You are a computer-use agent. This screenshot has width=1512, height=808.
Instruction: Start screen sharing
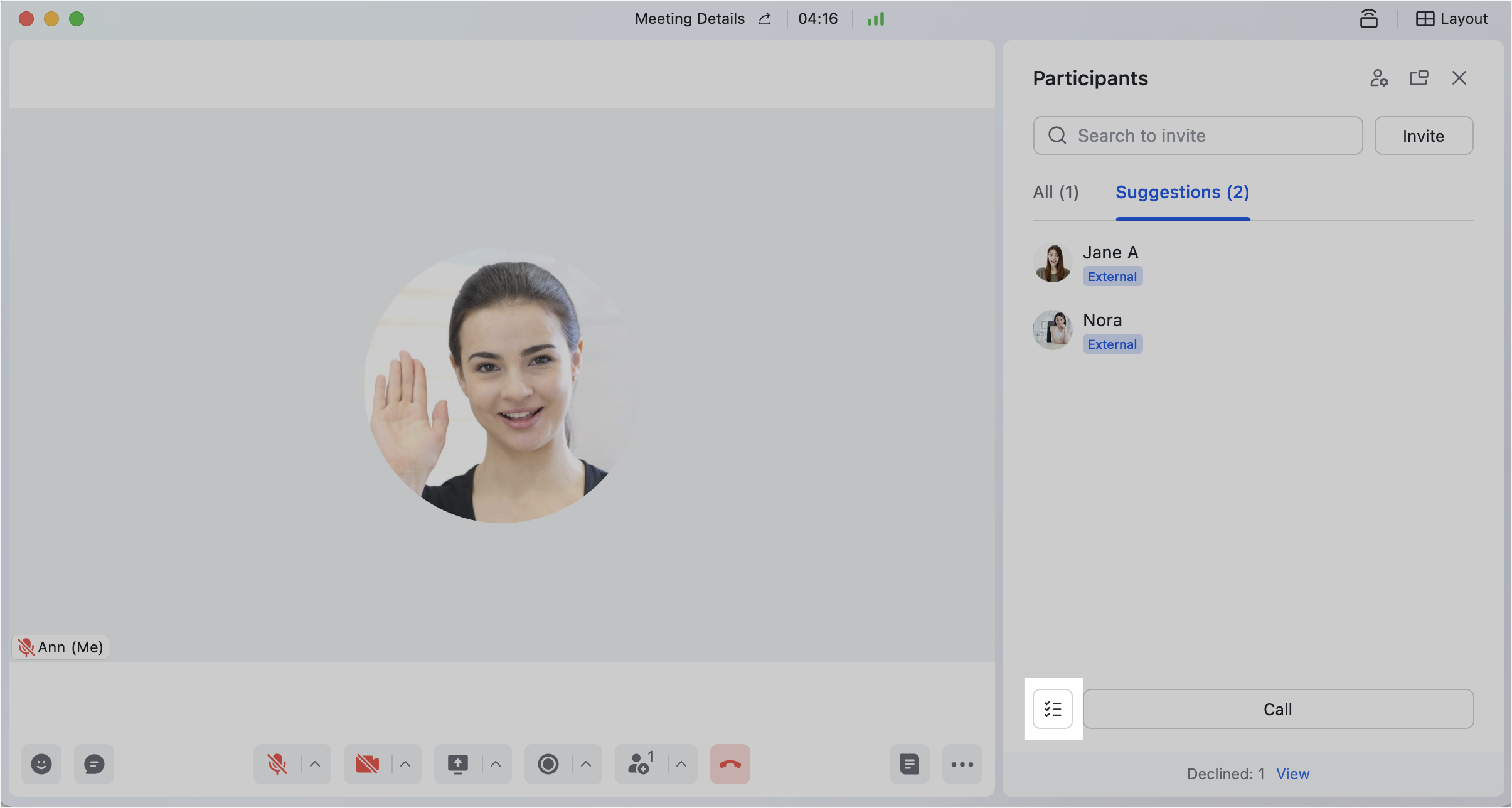click(459, 764)
